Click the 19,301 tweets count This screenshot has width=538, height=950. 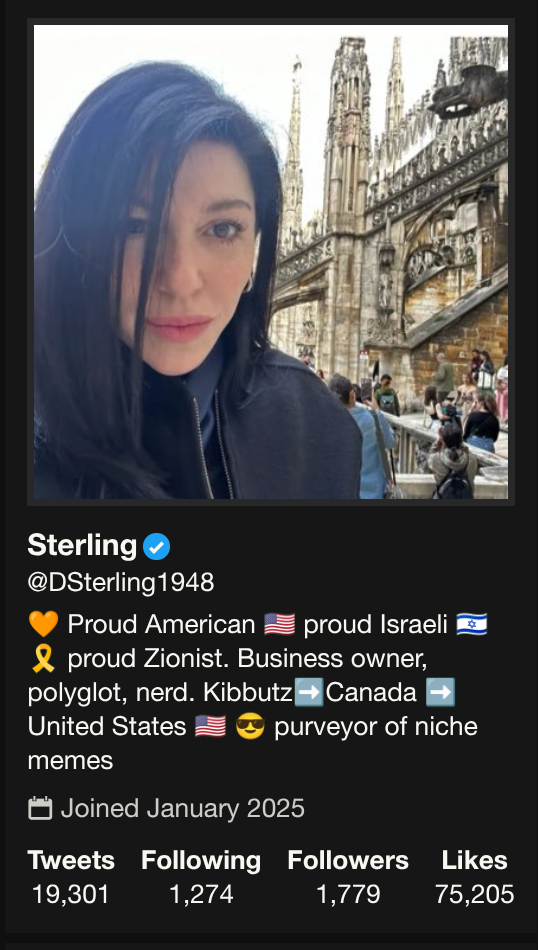click(71, 894)
